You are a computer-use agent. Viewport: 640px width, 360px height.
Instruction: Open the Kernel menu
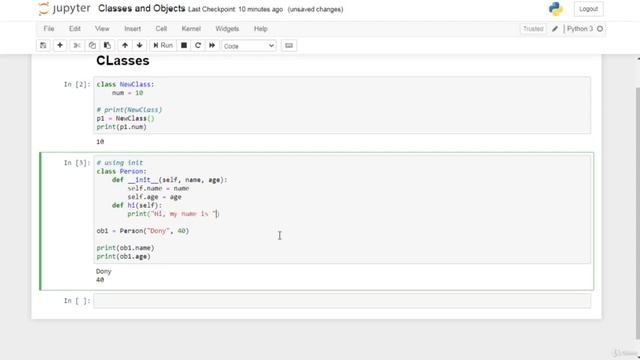coord(191,29)
